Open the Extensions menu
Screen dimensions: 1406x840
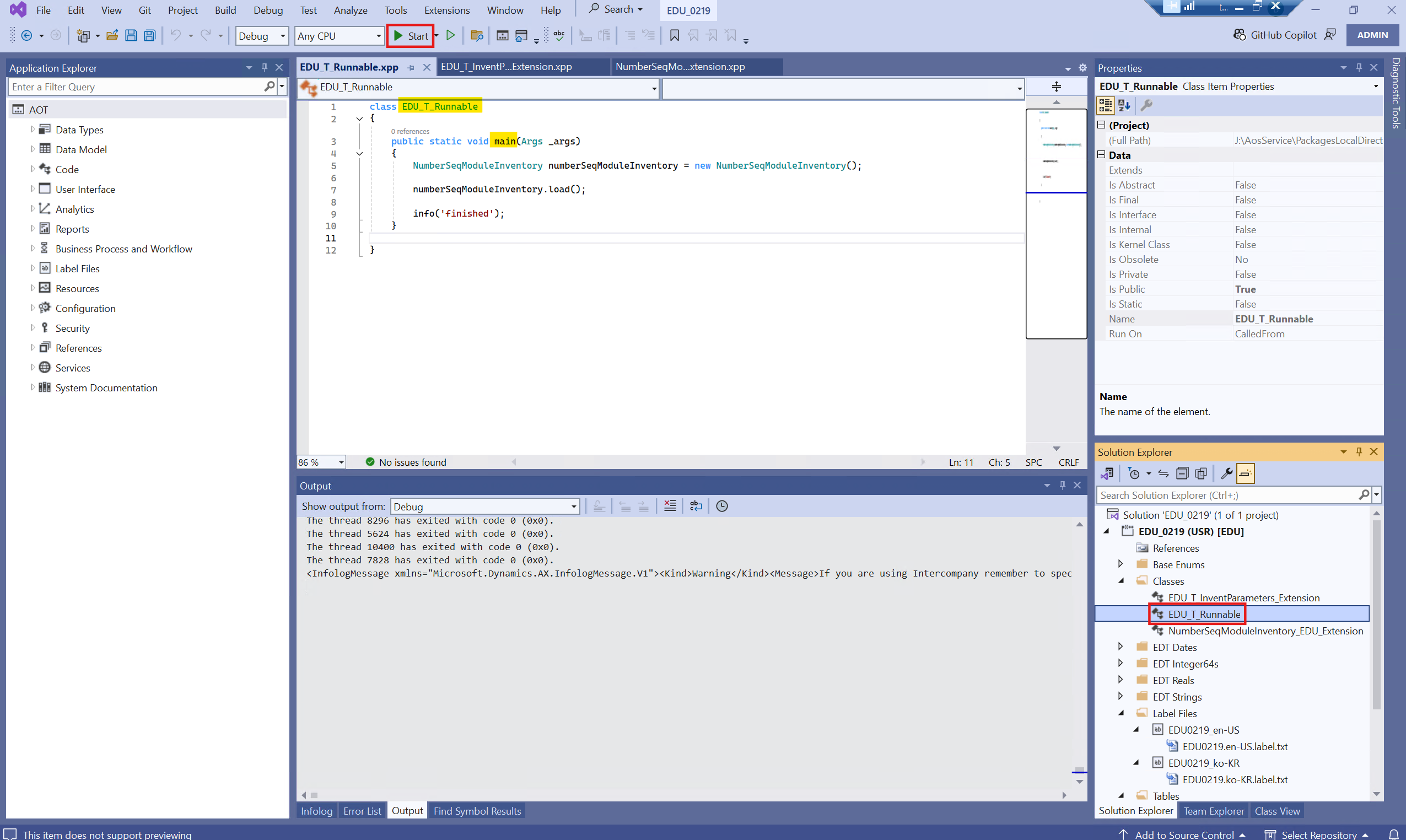(x=446, y=10)
